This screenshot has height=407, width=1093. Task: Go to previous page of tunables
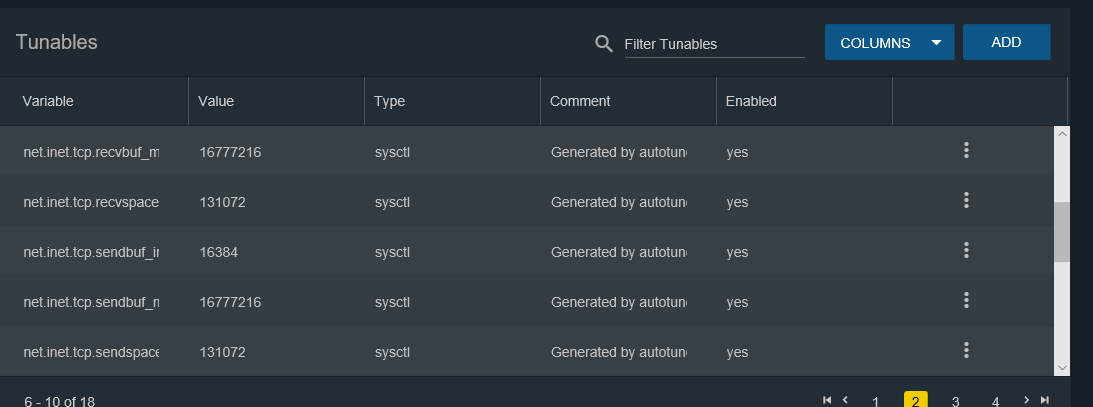click(x=845, y=400)
